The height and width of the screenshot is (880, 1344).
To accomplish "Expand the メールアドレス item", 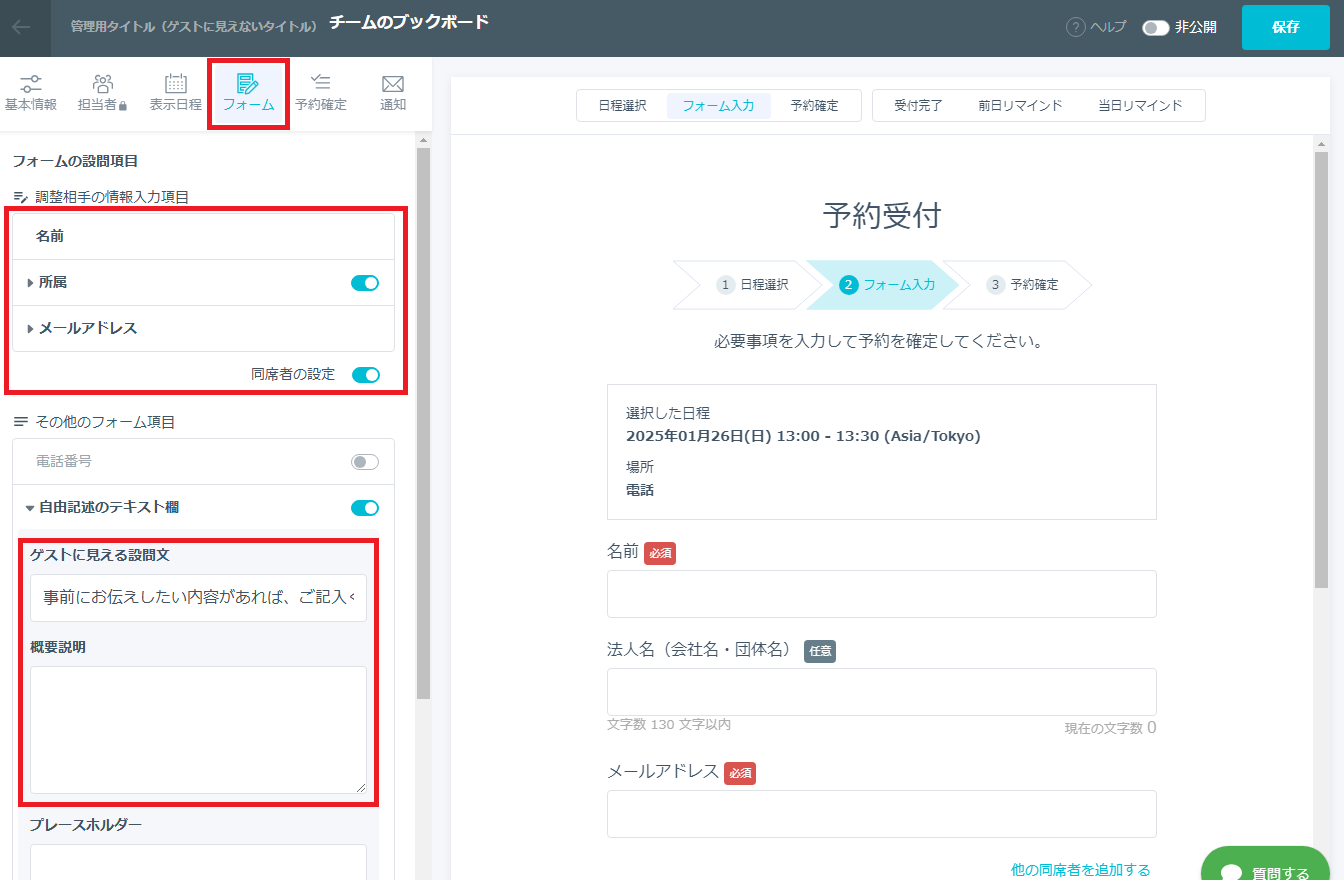I will [x=31, y=329].
